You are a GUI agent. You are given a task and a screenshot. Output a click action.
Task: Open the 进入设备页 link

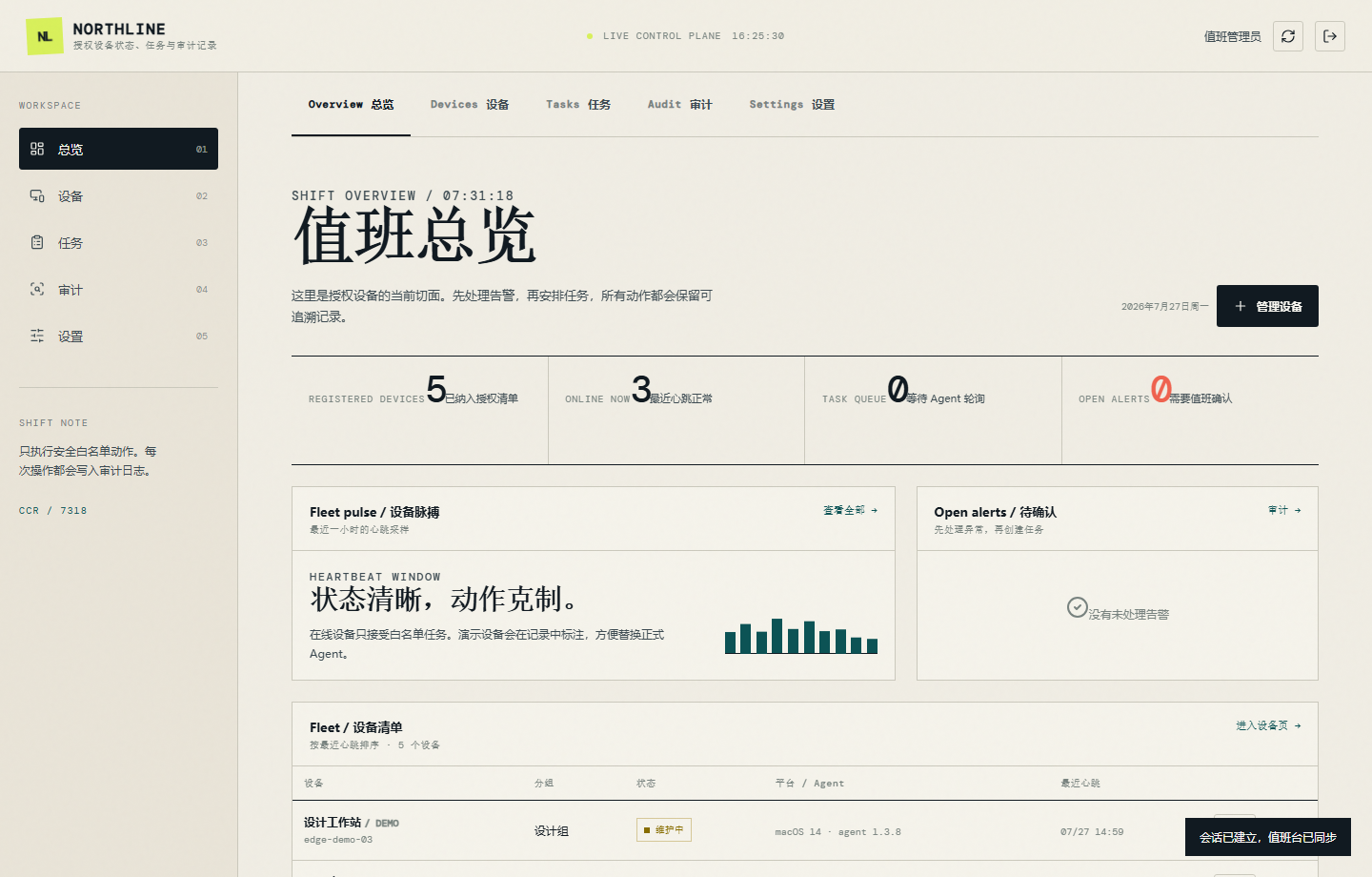[x=1268, y=725]
